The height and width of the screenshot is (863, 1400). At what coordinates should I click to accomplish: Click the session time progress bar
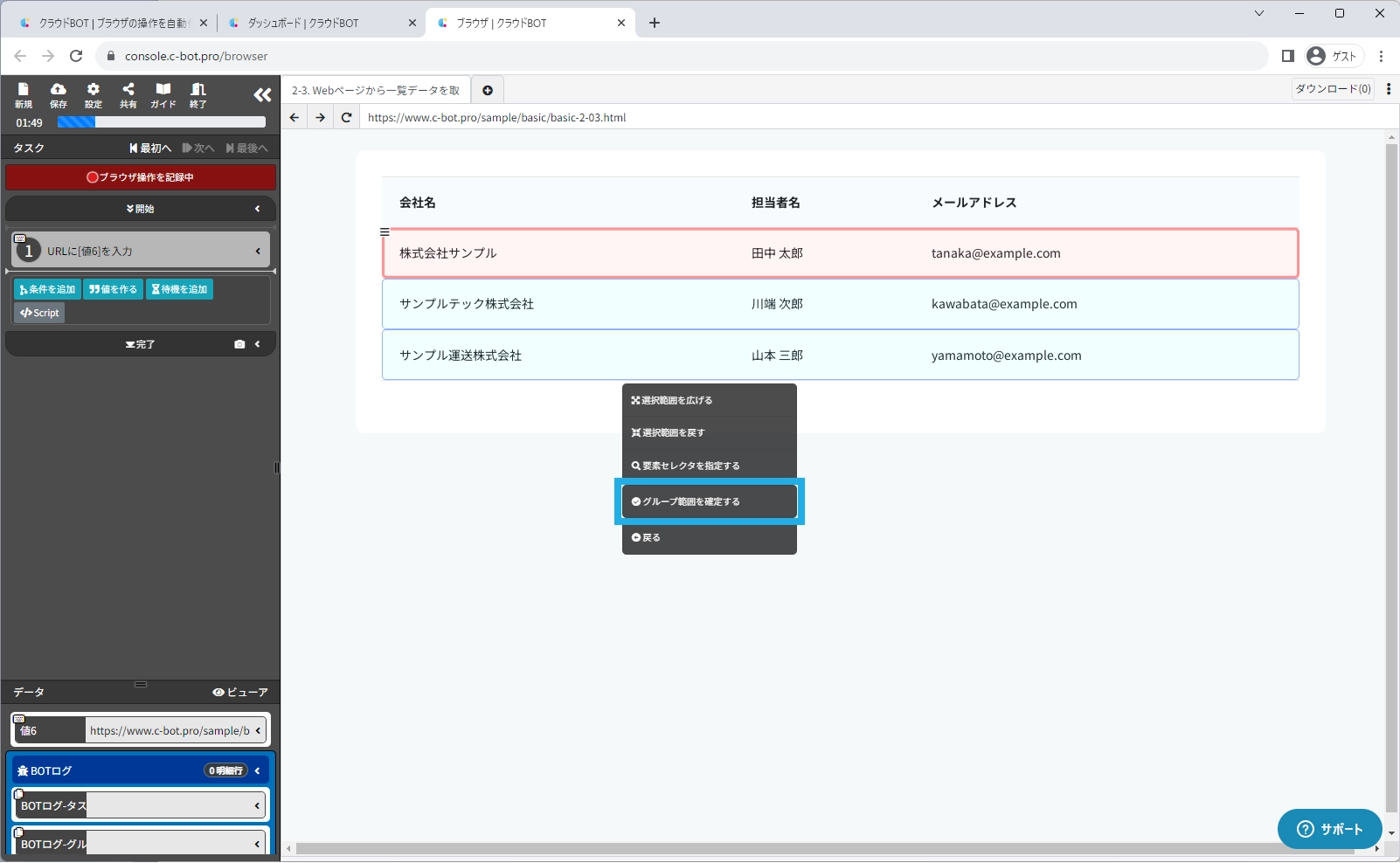[161, 123]
